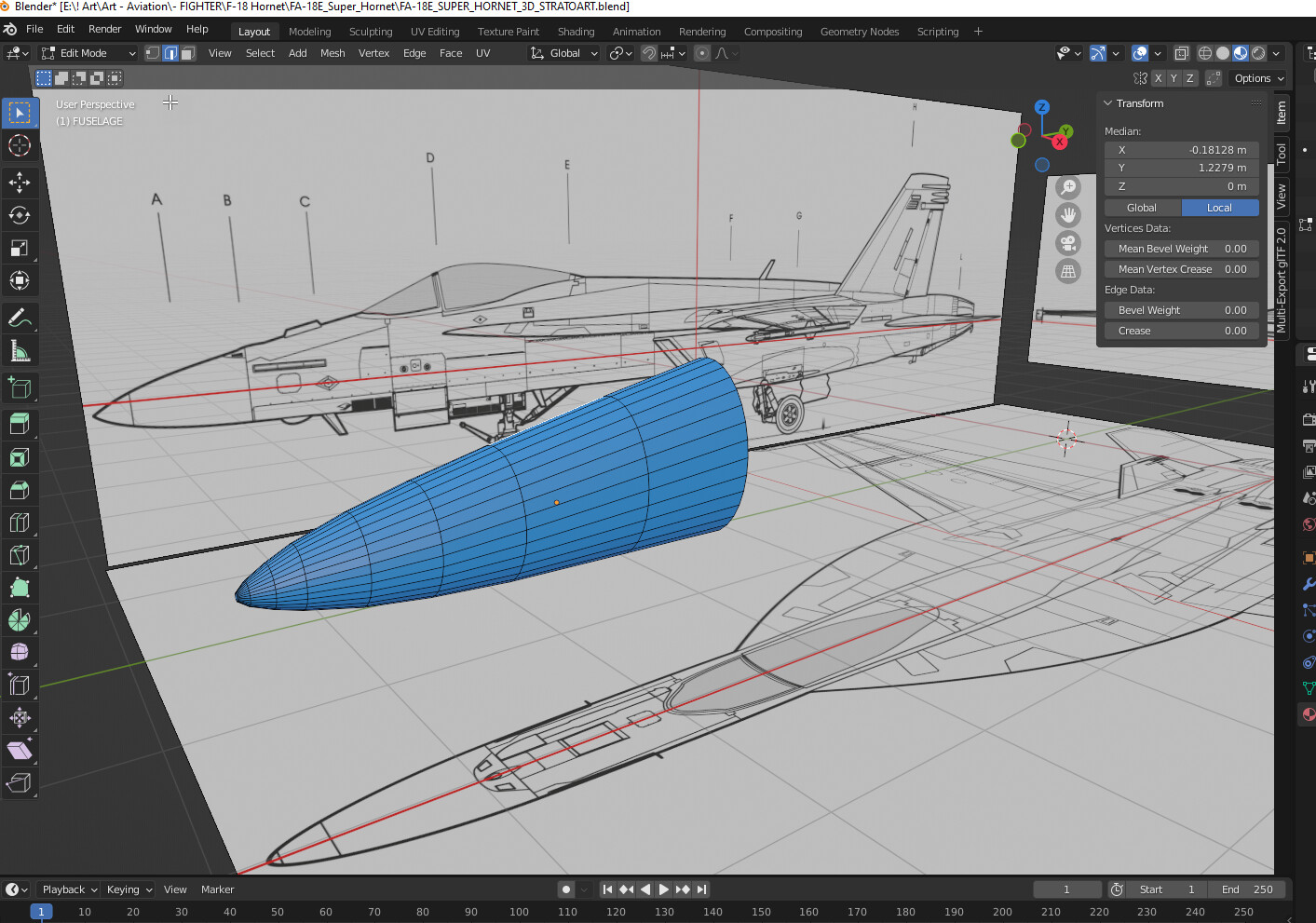Click the pan hand viewport gizmo

pos(1068,215)
